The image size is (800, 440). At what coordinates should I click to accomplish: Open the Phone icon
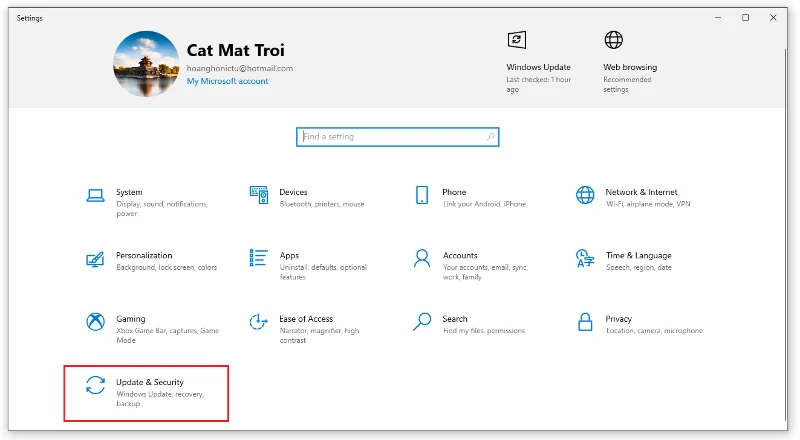[x=422, y=195]
